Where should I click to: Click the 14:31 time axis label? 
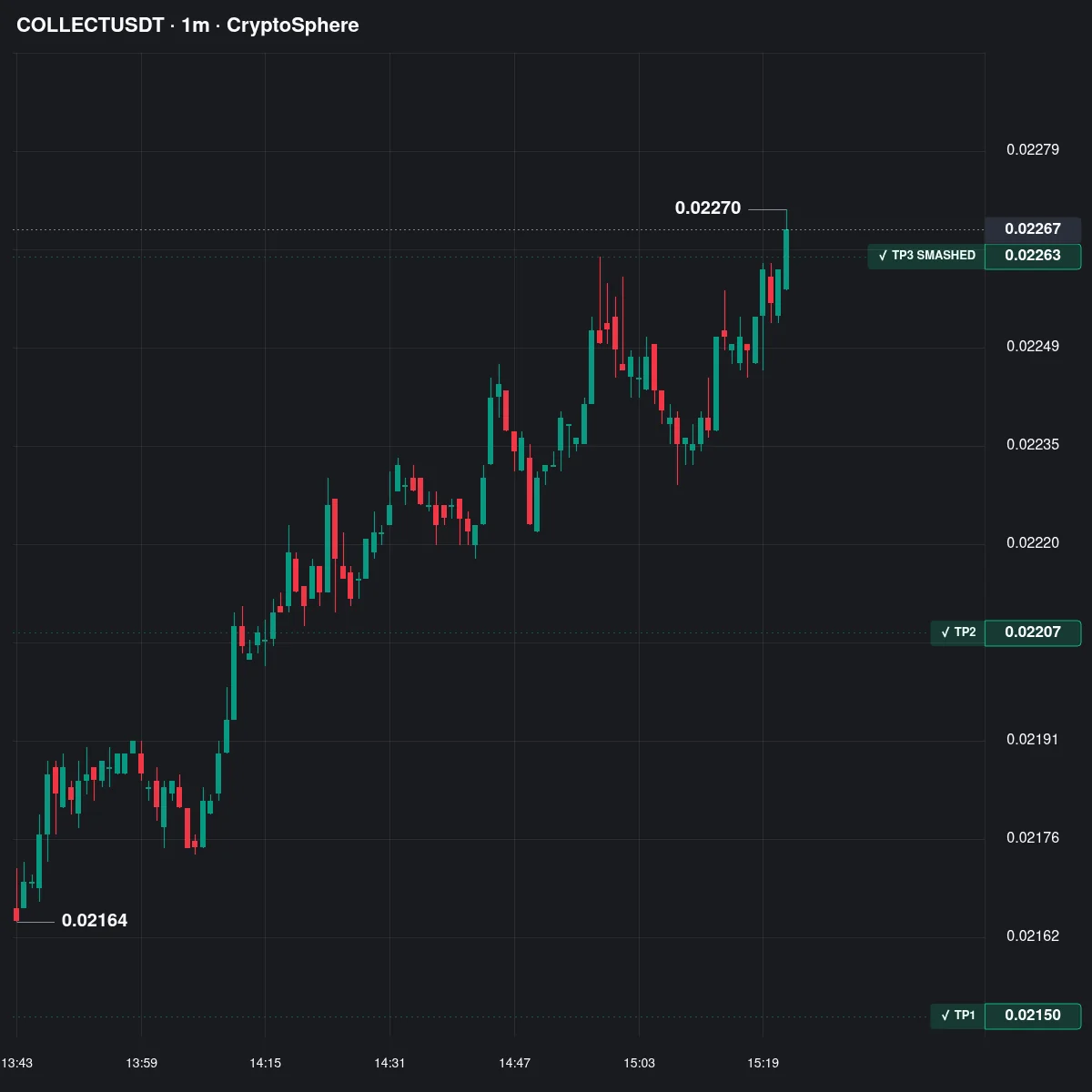tap(389, 1063)
